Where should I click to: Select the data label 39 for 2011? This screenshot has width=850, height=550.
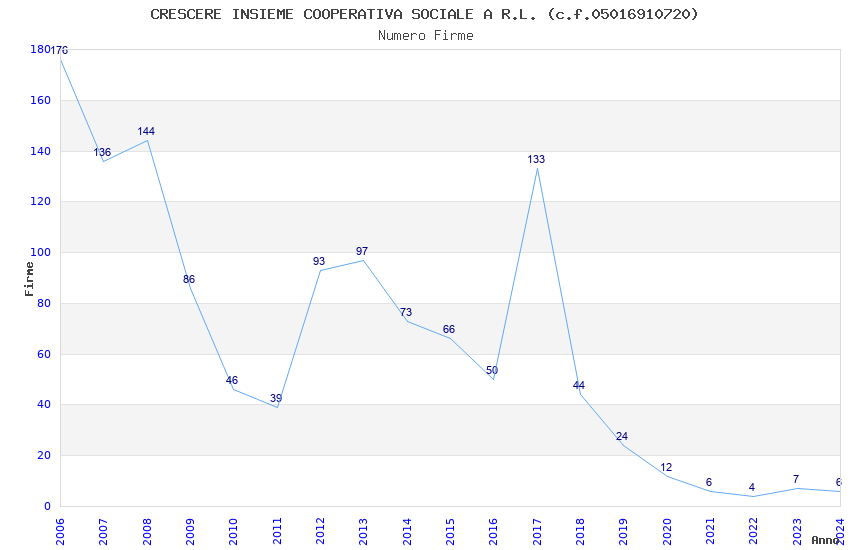[276, 398]
